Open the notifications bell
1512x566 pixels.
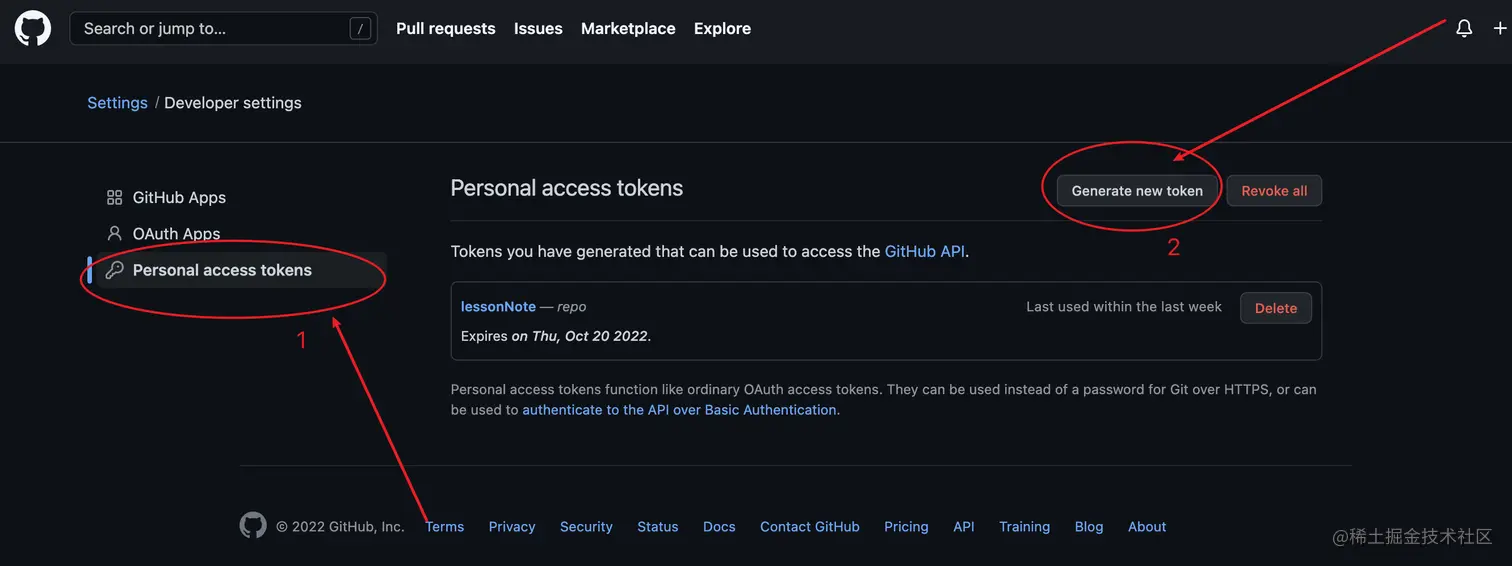click(1464, 29)
